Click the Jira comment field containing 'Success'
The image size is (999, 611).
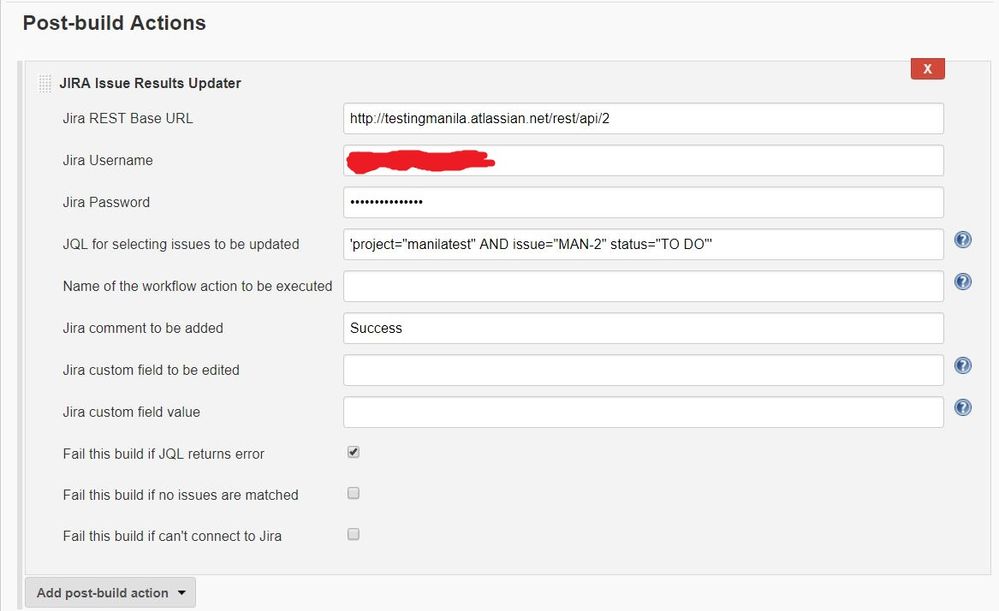point(643,328)
